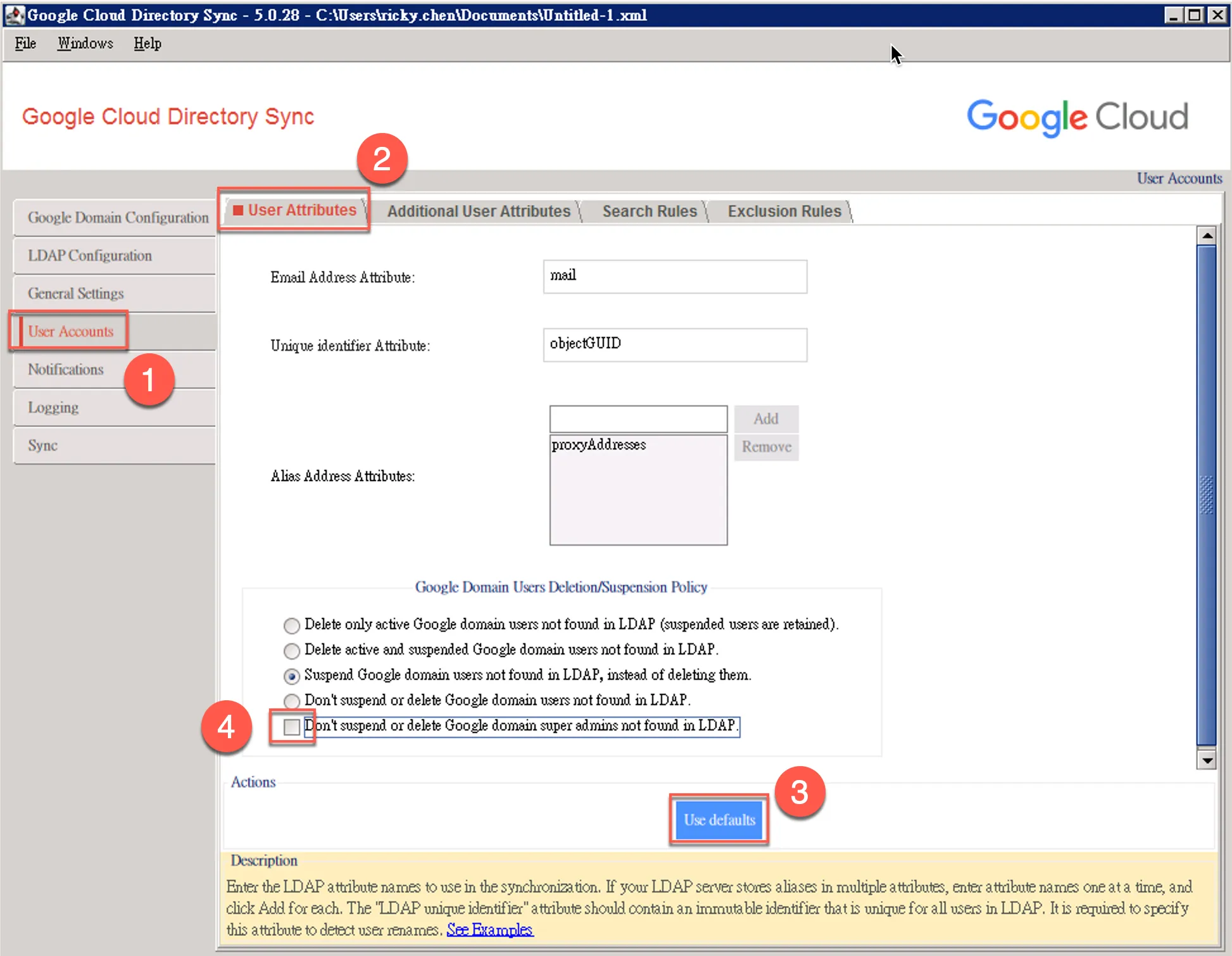Open the Windows menu

coord(85,44)
